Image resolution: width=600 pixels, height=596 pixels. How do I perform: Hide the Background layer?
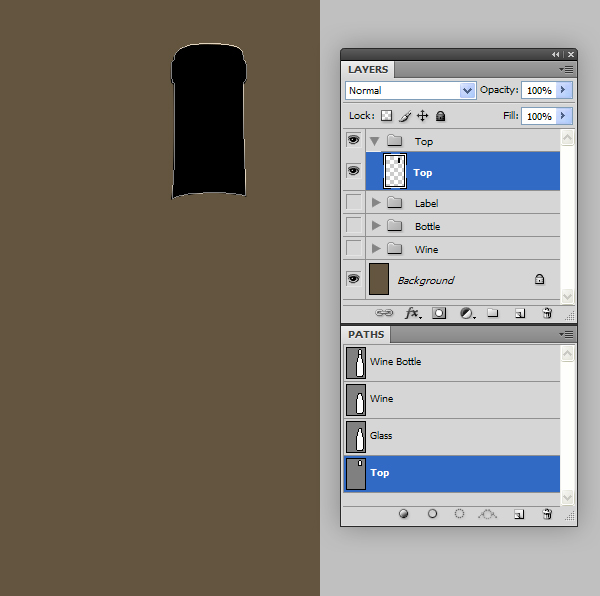[353, 278]
